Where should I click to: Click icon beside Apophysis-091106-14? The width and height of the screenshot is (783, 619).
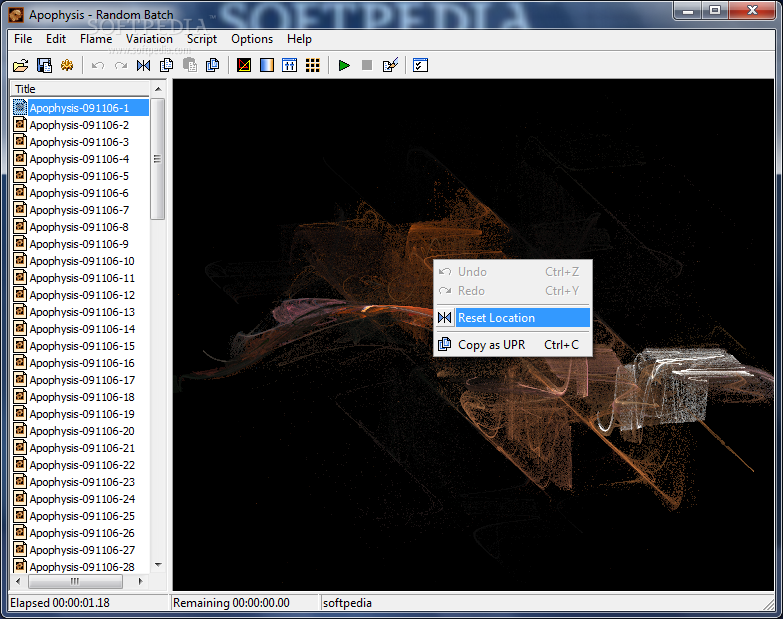click(x=19, y=328)
